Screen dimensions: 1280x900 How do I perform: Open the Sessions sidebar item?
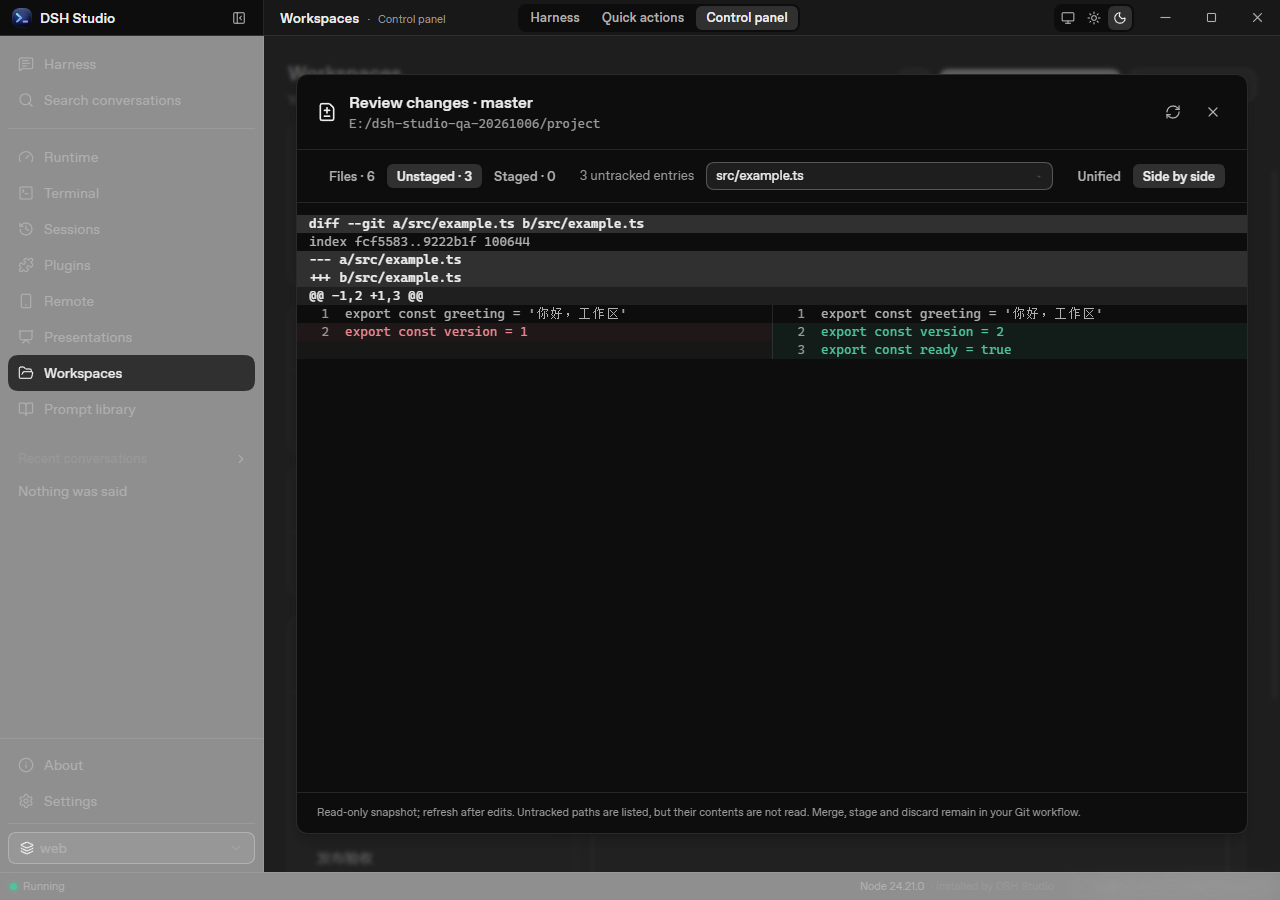(x=131, y=229)
